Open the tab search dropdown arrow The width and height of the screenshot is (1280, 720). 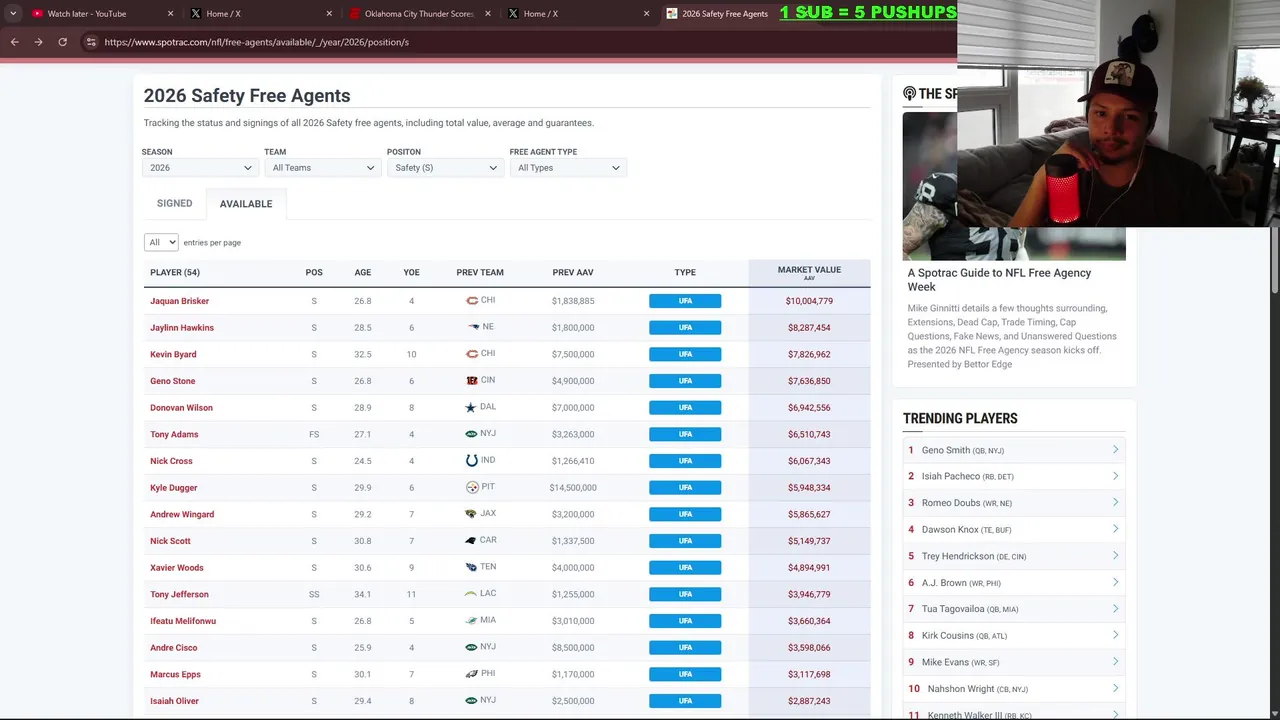pos(13,14)
